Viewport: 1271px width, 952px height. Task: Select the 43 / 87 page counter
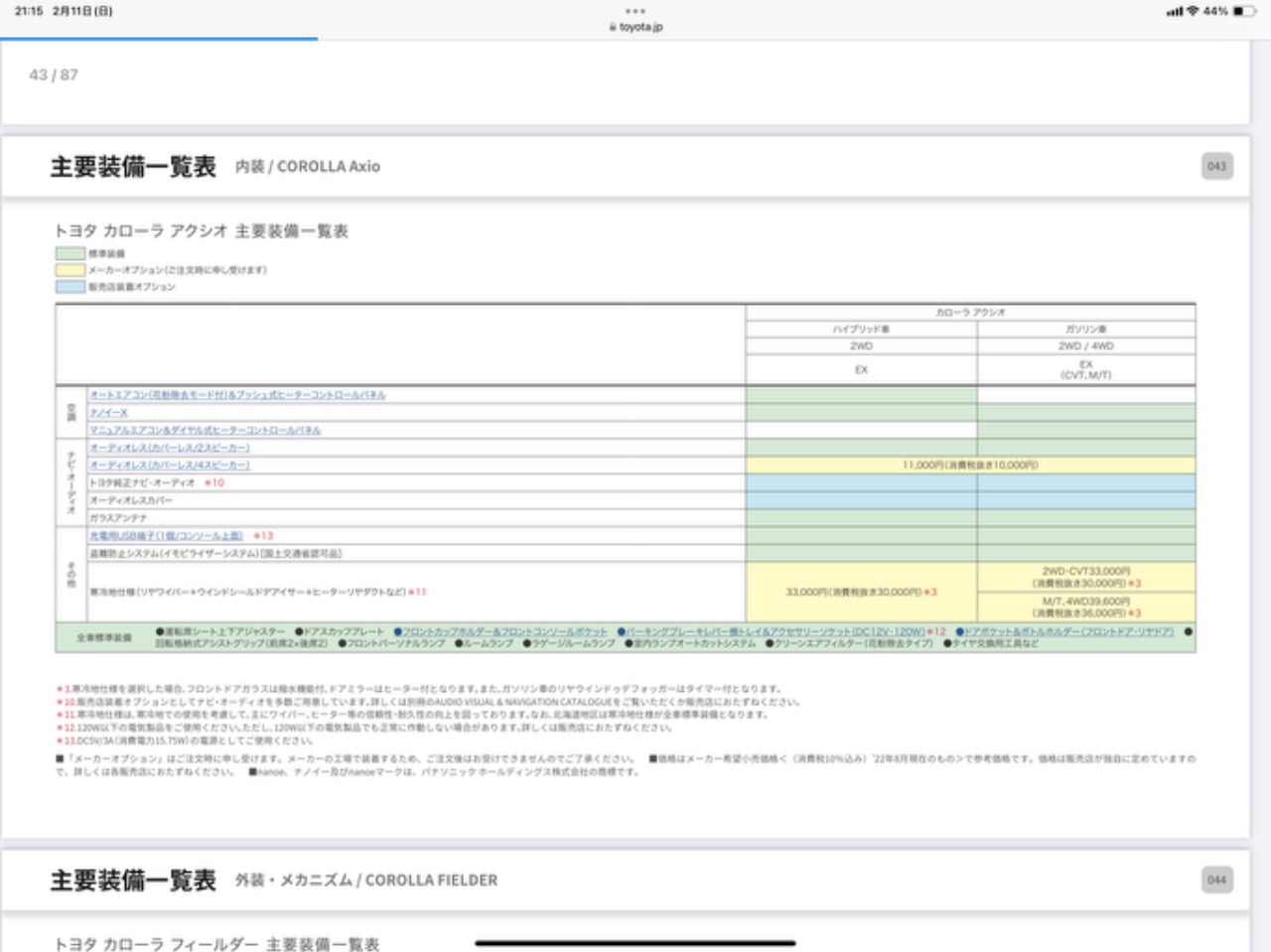(54, 74)
